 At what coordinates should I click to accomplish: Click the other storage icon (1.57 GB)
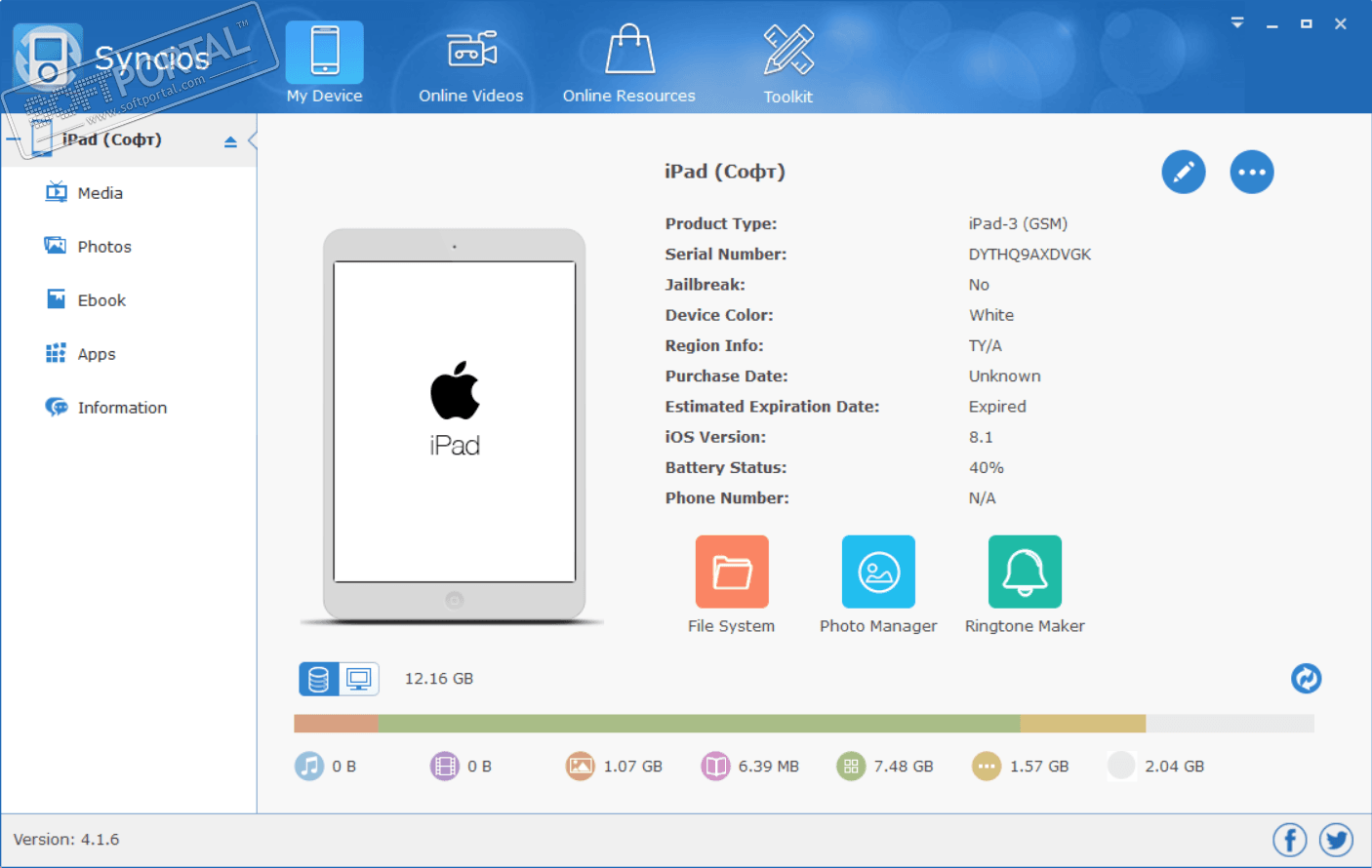point(987,767)
